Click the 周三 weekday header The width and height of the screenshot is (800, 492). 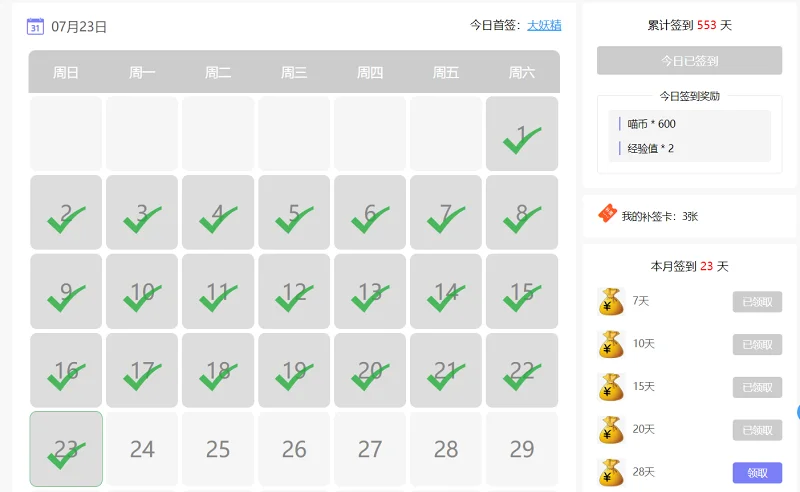click(x=294, y=72)
